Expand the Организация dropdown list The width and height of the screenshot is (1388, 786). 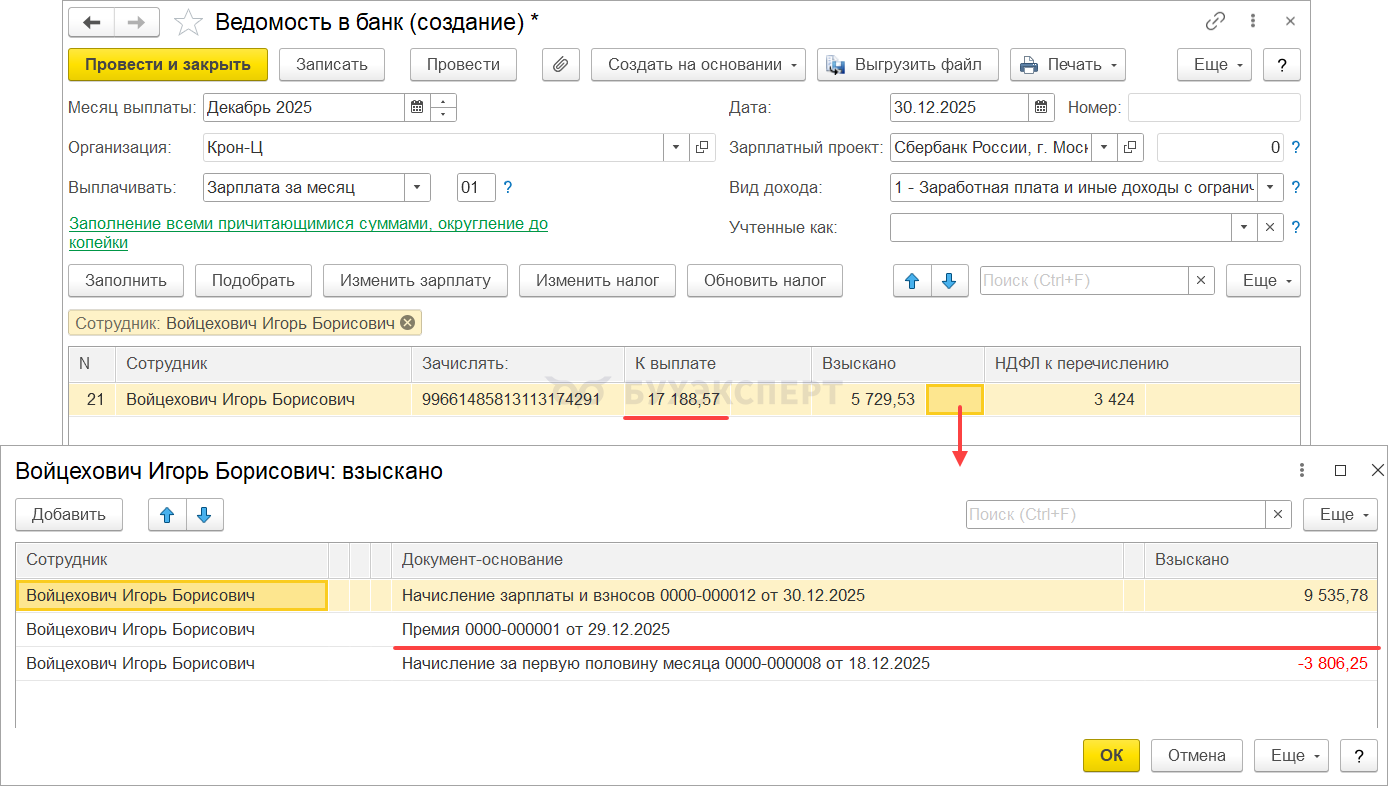676,148
